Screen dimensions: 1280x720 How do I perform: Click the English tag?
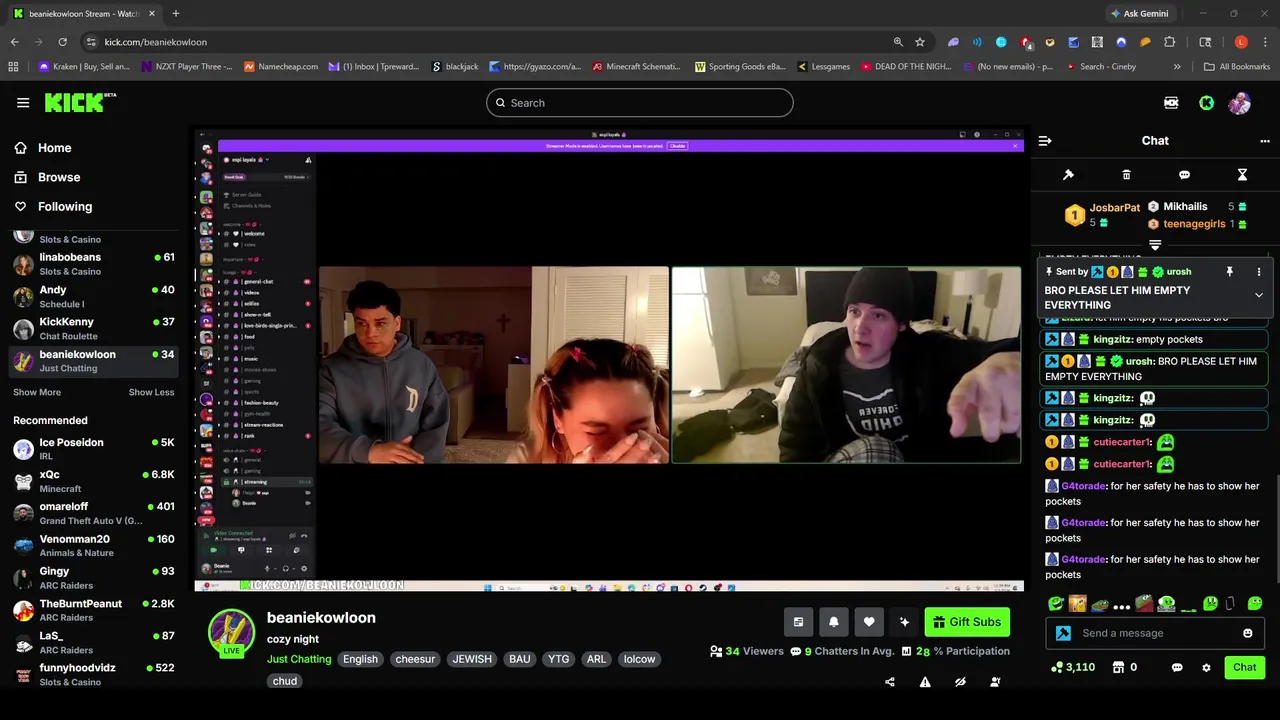pyautogui.click(x=360, y=659)
